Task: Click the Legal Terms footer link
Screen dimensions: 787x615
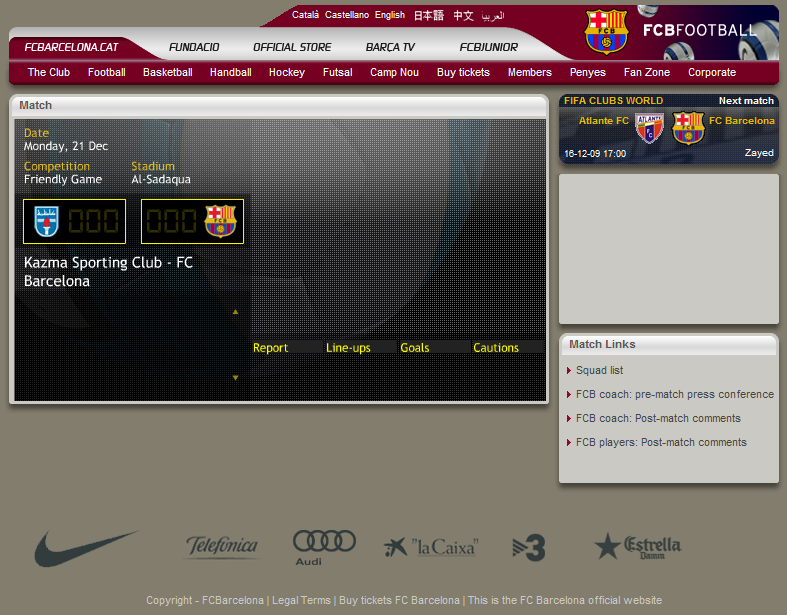Action: tap(301, 600)
